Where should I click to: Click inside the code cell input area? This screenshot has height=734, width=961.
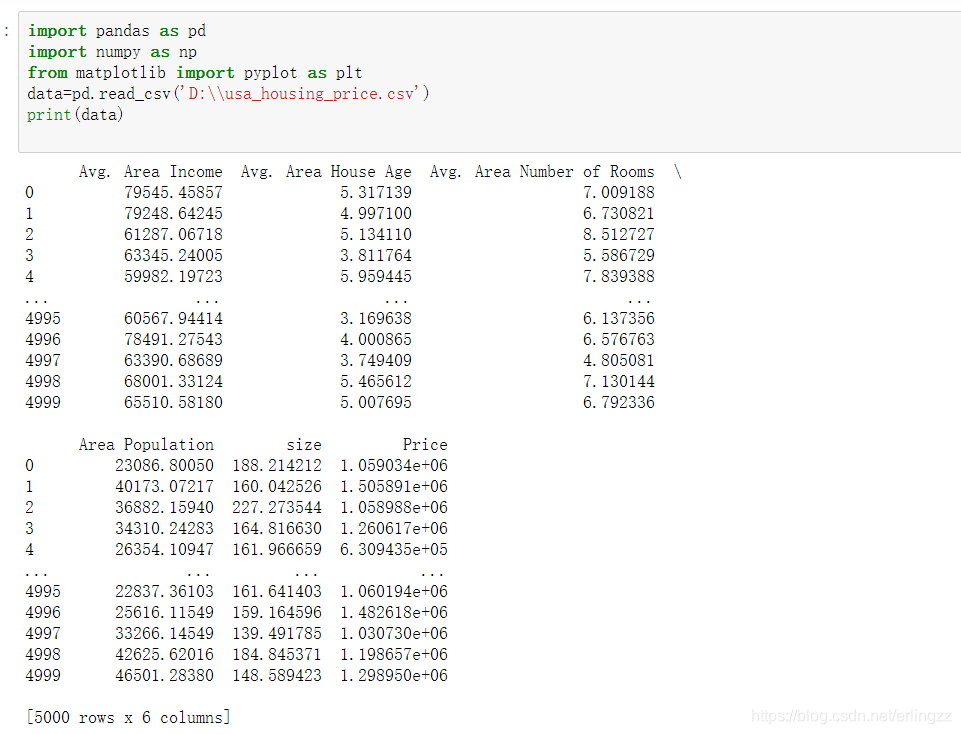(x=490, y=82)
